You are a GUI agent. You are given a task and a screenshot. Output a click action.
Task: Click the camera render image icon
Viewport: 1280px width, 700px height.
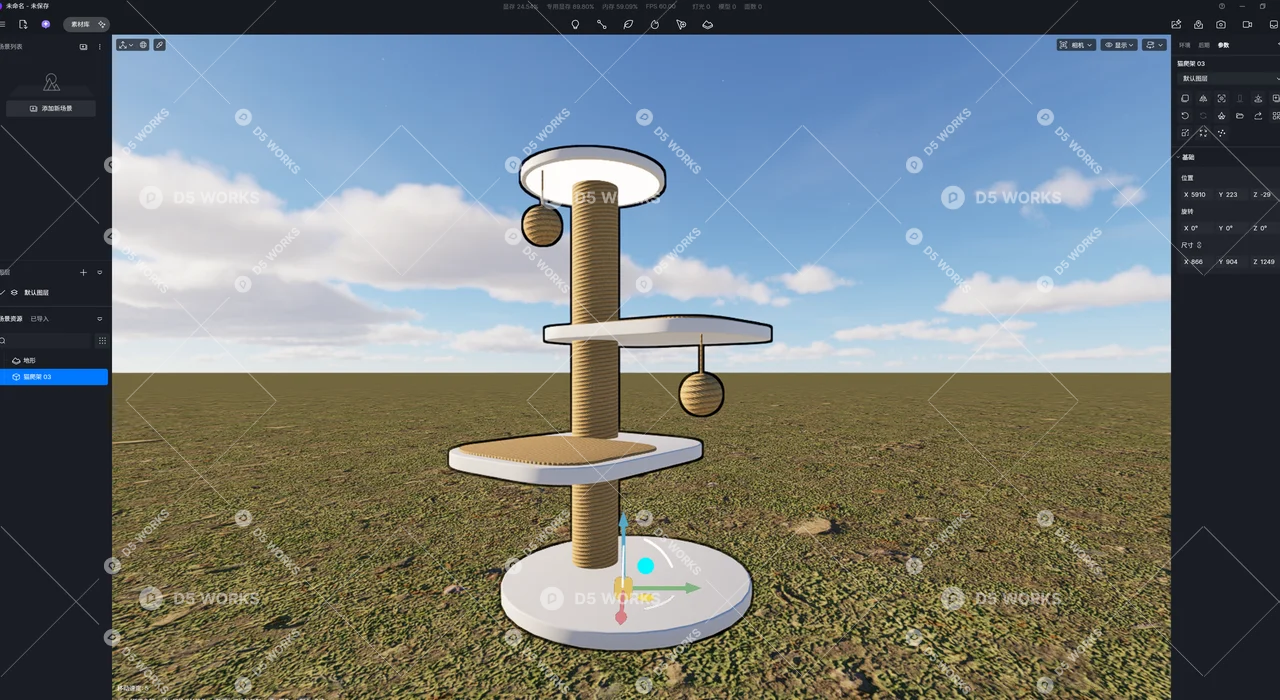[x=1221, y=24]
